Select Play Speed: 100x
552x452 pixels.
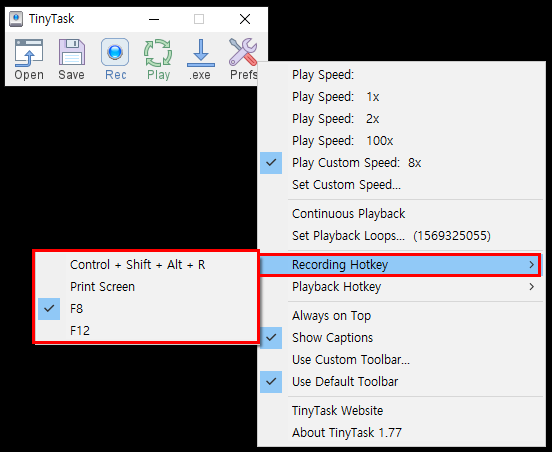point(401,141)
